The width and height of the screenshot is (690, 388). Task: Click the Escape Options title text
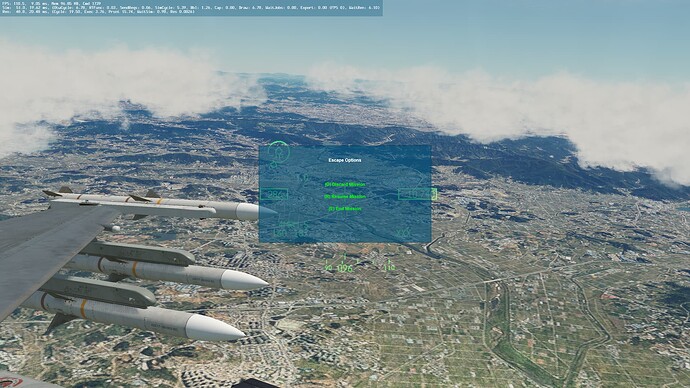[345, 160]
